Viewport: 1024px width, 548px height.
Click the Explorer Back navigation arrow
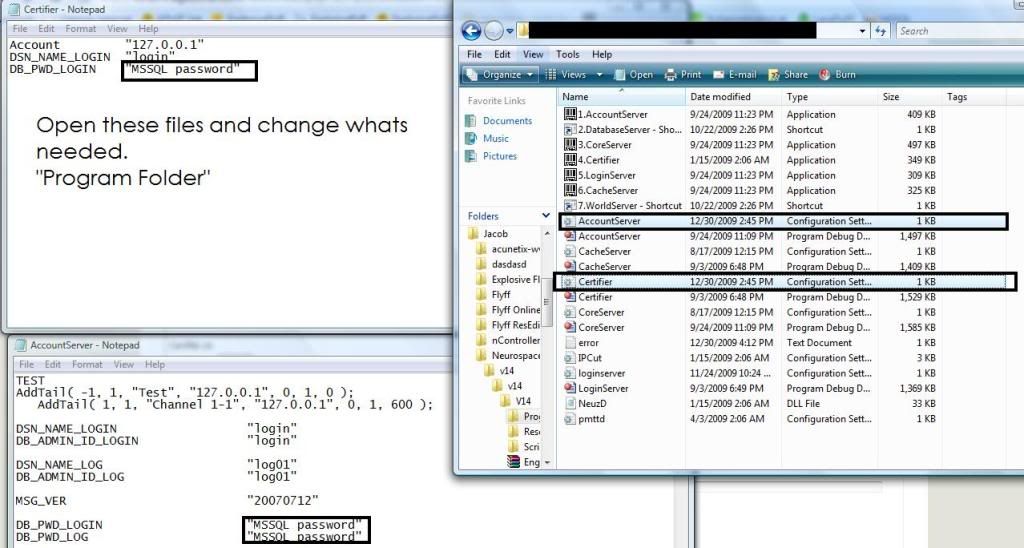(x=471, y=31)
